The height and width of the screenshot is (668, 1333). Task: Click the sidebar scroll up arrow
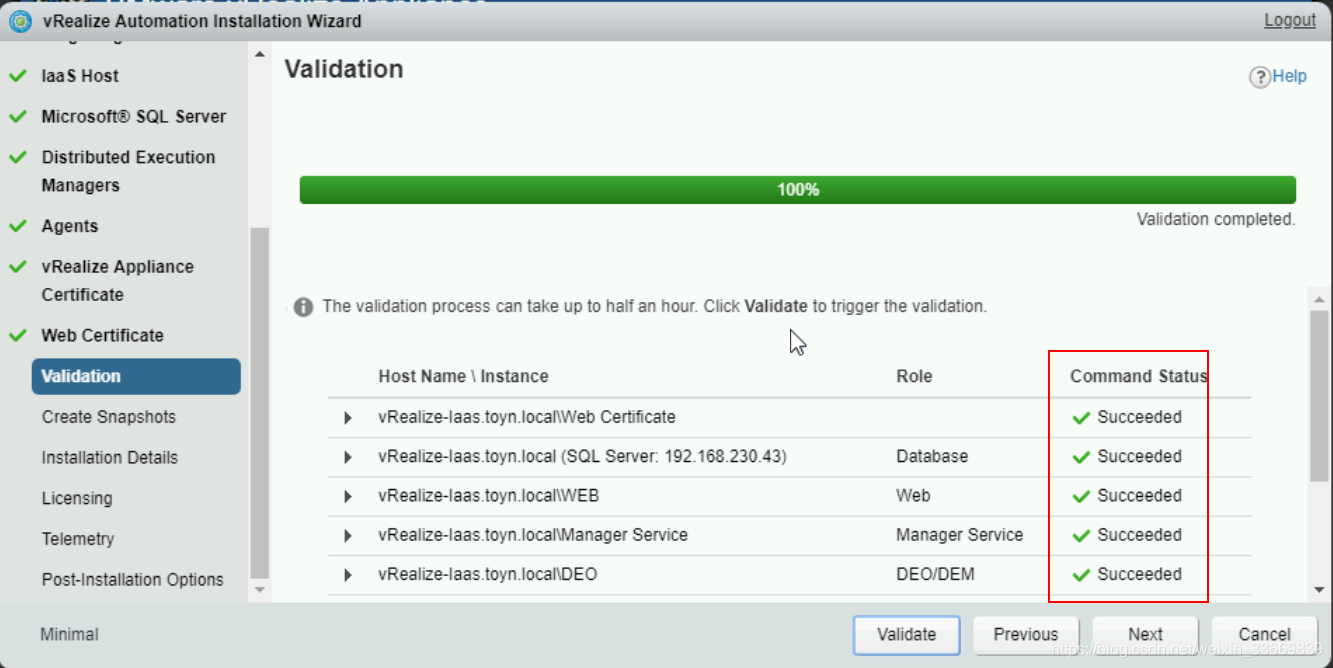[259, 54]
